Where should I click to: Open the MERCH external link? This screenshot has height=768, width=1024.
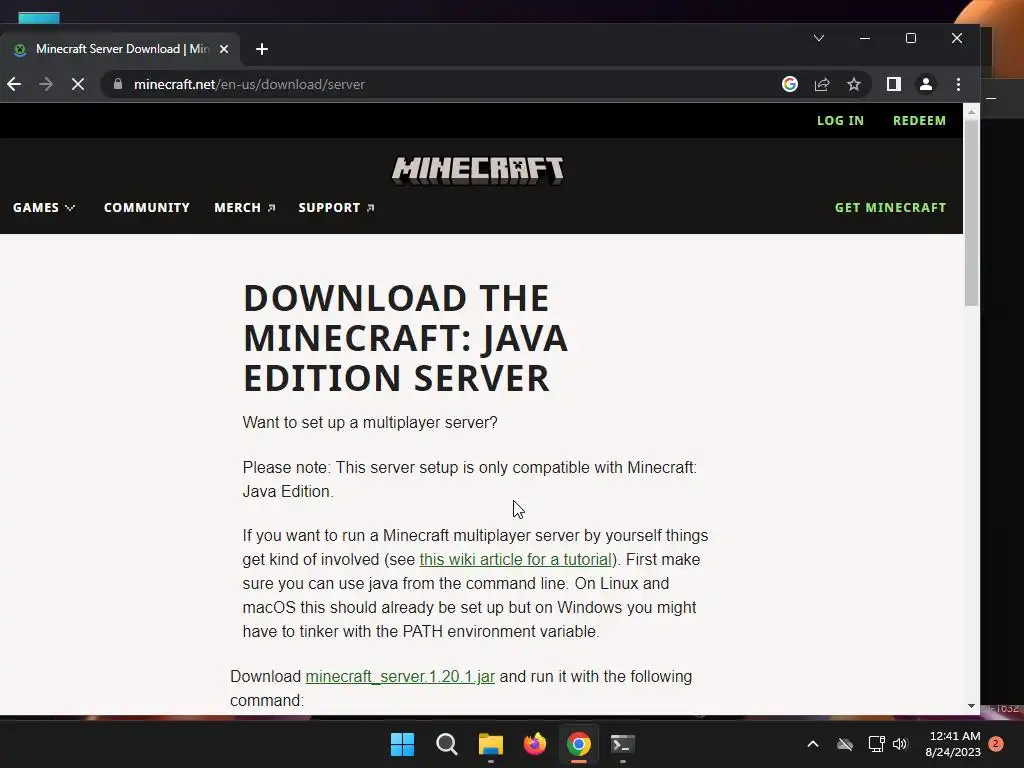coord(245,208)
